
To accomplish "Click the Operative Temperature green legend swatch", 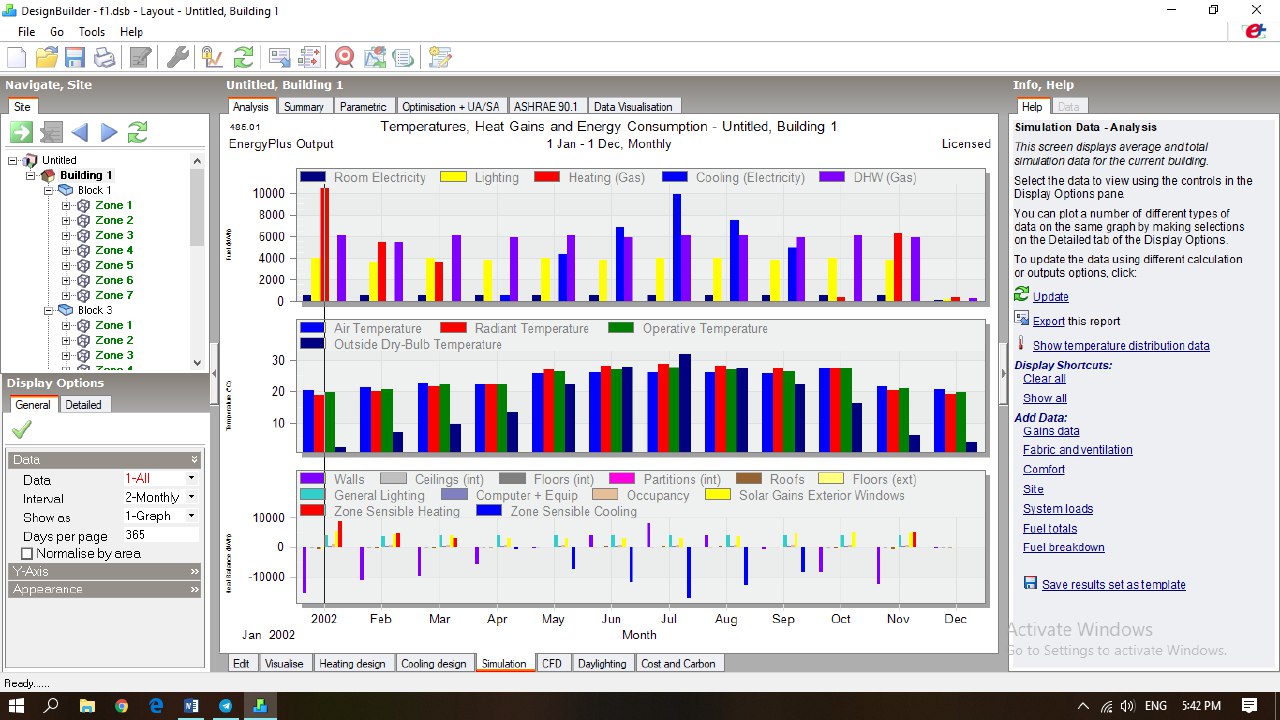I will [x=621, y=328].
